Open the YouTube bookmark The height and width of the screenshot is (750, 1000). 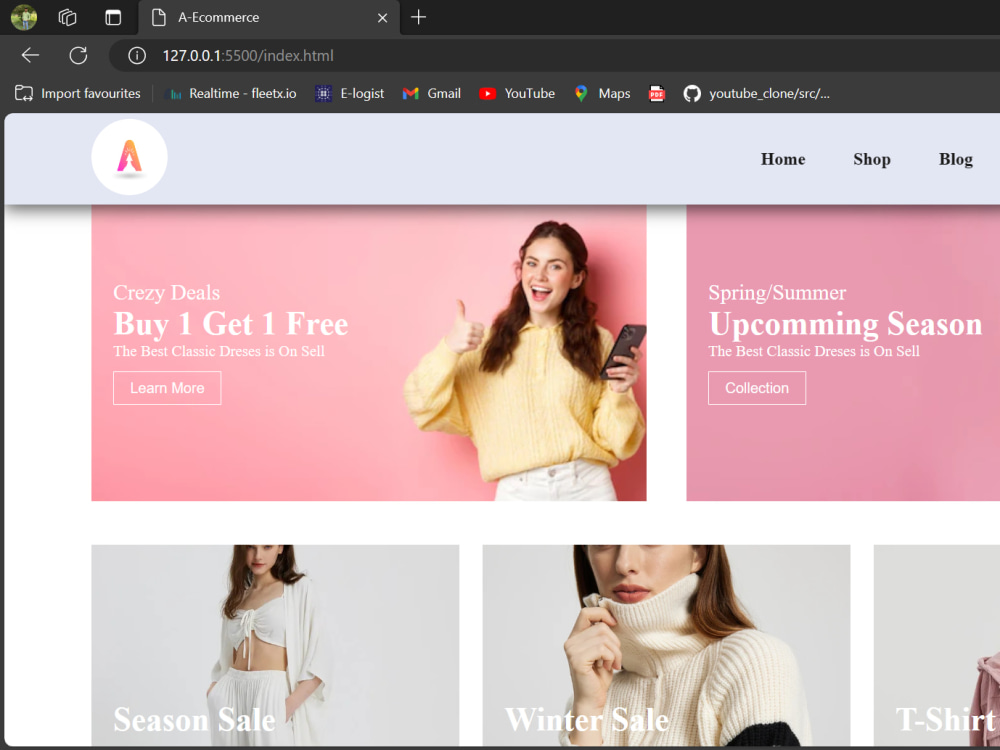coord(517,93)
